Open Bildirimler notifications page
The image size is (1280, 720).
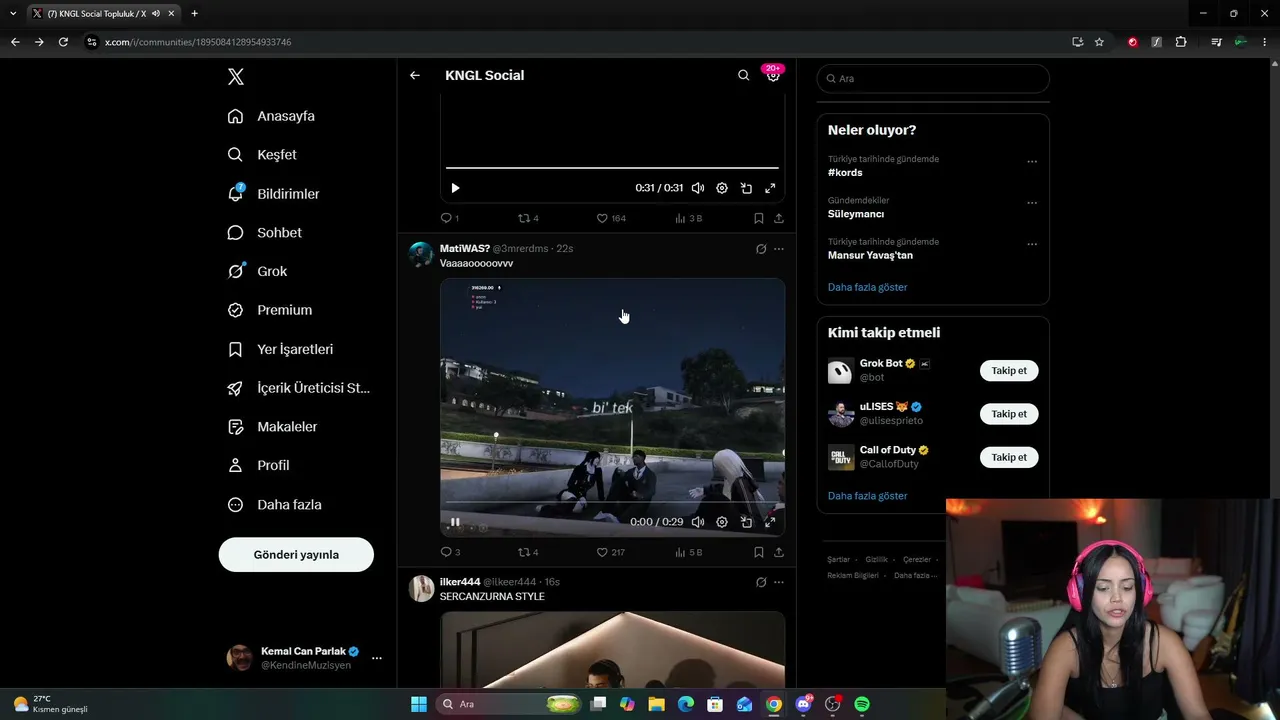point(273,194)
